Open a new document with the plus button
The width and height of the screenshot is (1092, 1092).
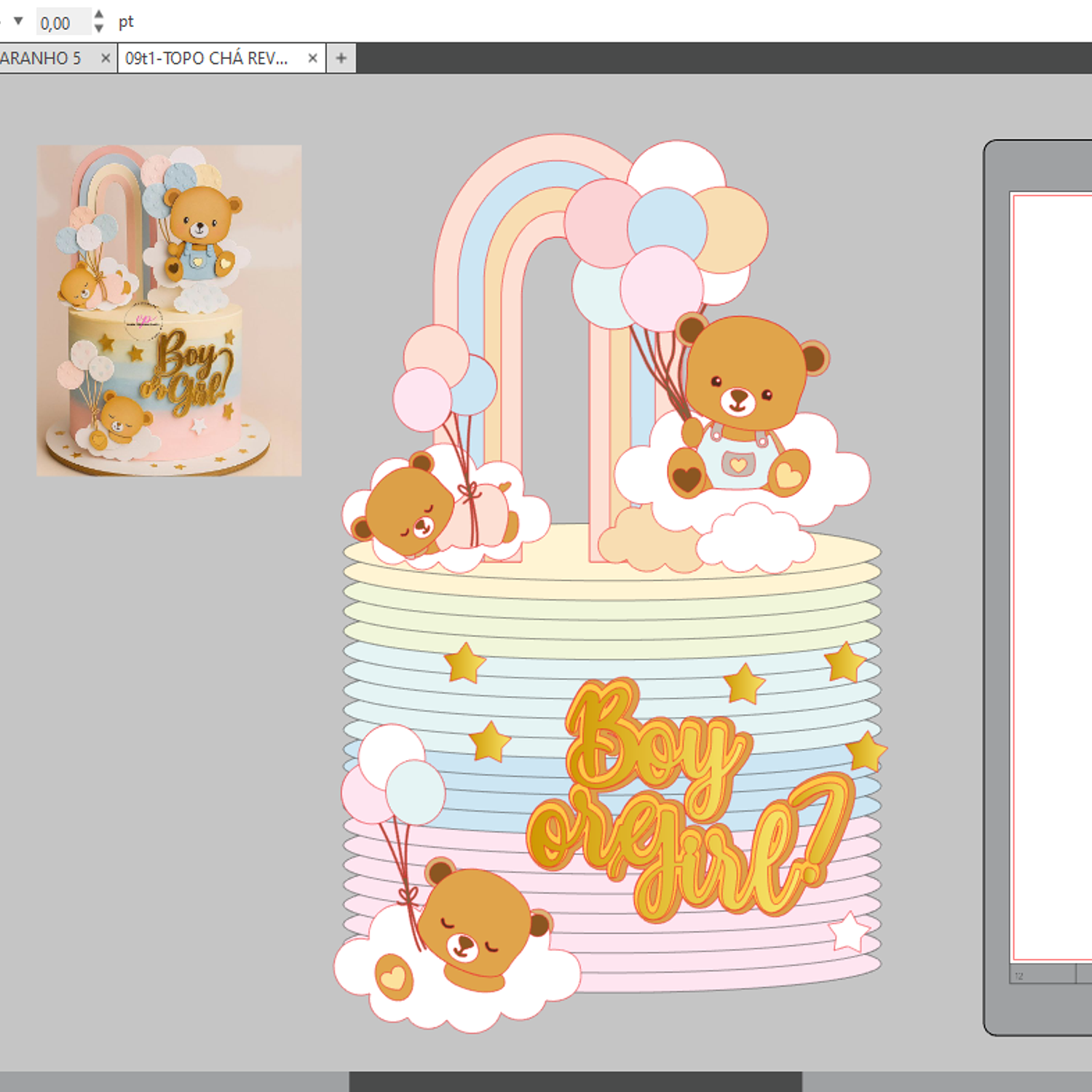[x=341, y=58]
